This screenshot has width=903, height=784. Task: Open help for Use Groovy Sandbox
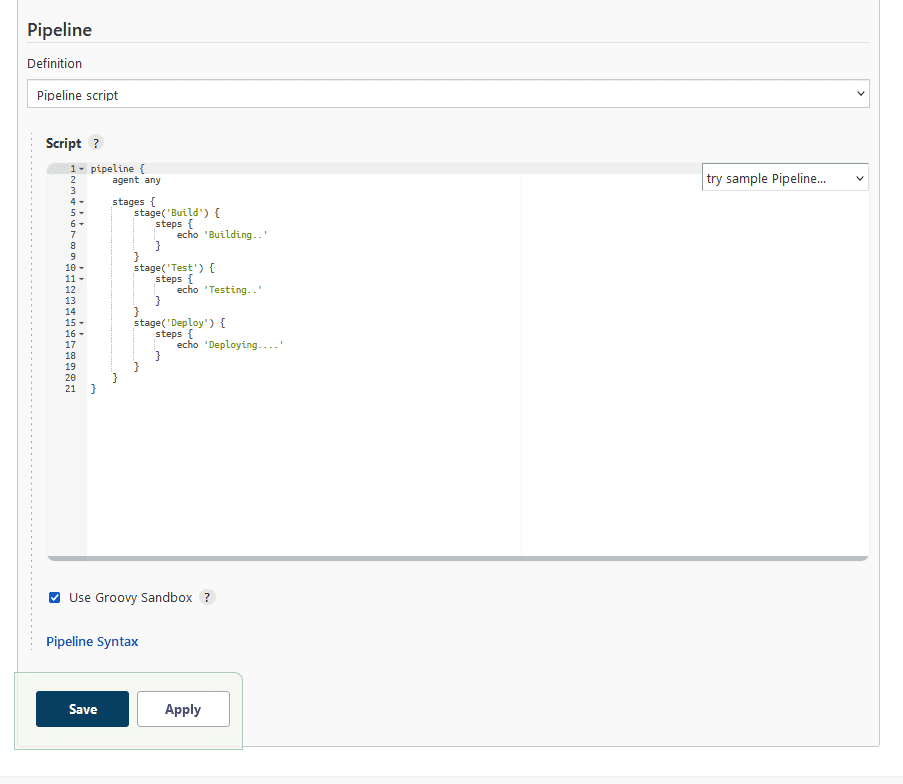click(x=207, y=597)
